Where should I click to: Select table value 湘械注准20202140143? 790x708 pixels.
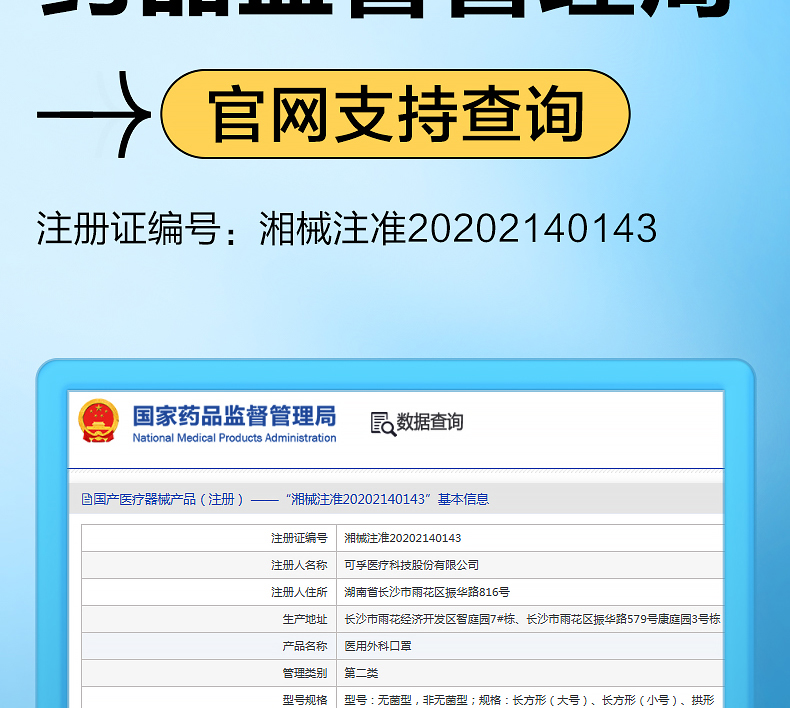(x=403, y=538)
